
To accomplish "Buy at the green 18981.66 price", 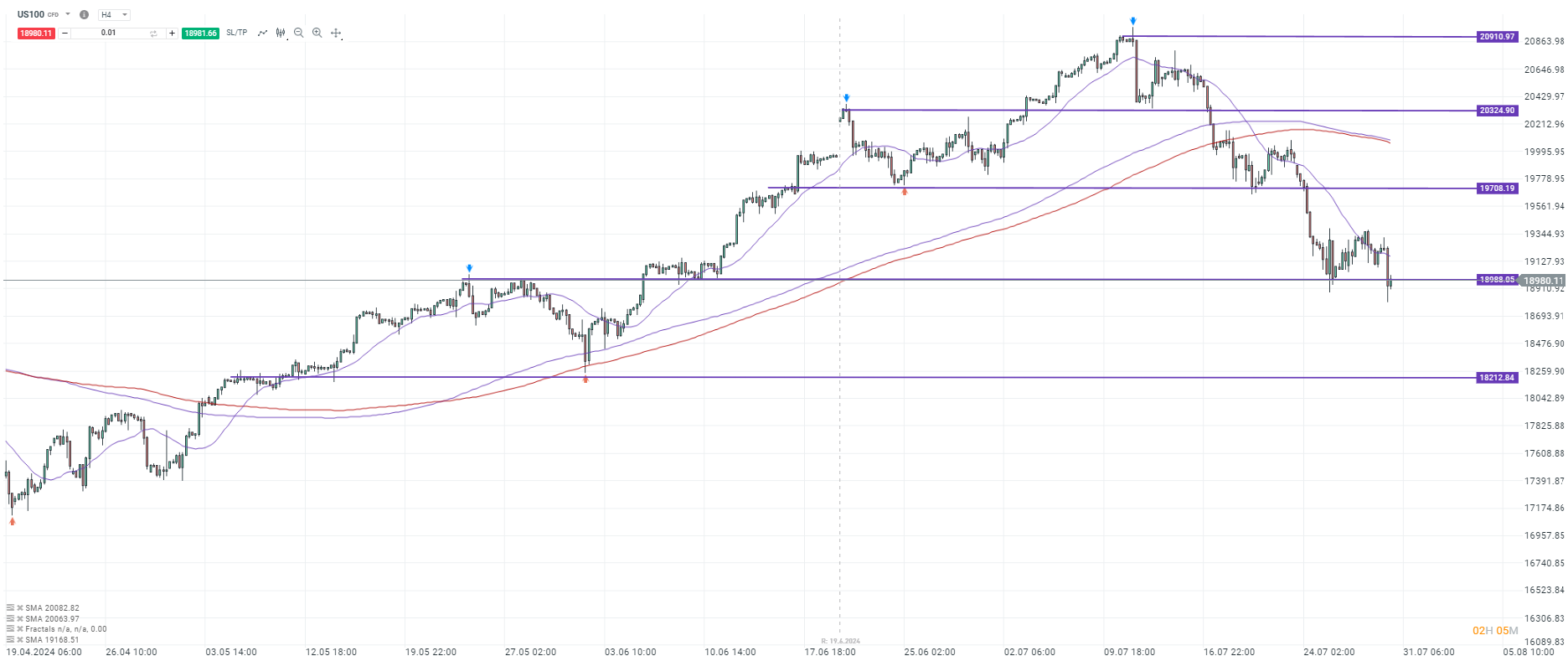I will tap(200, 34).
